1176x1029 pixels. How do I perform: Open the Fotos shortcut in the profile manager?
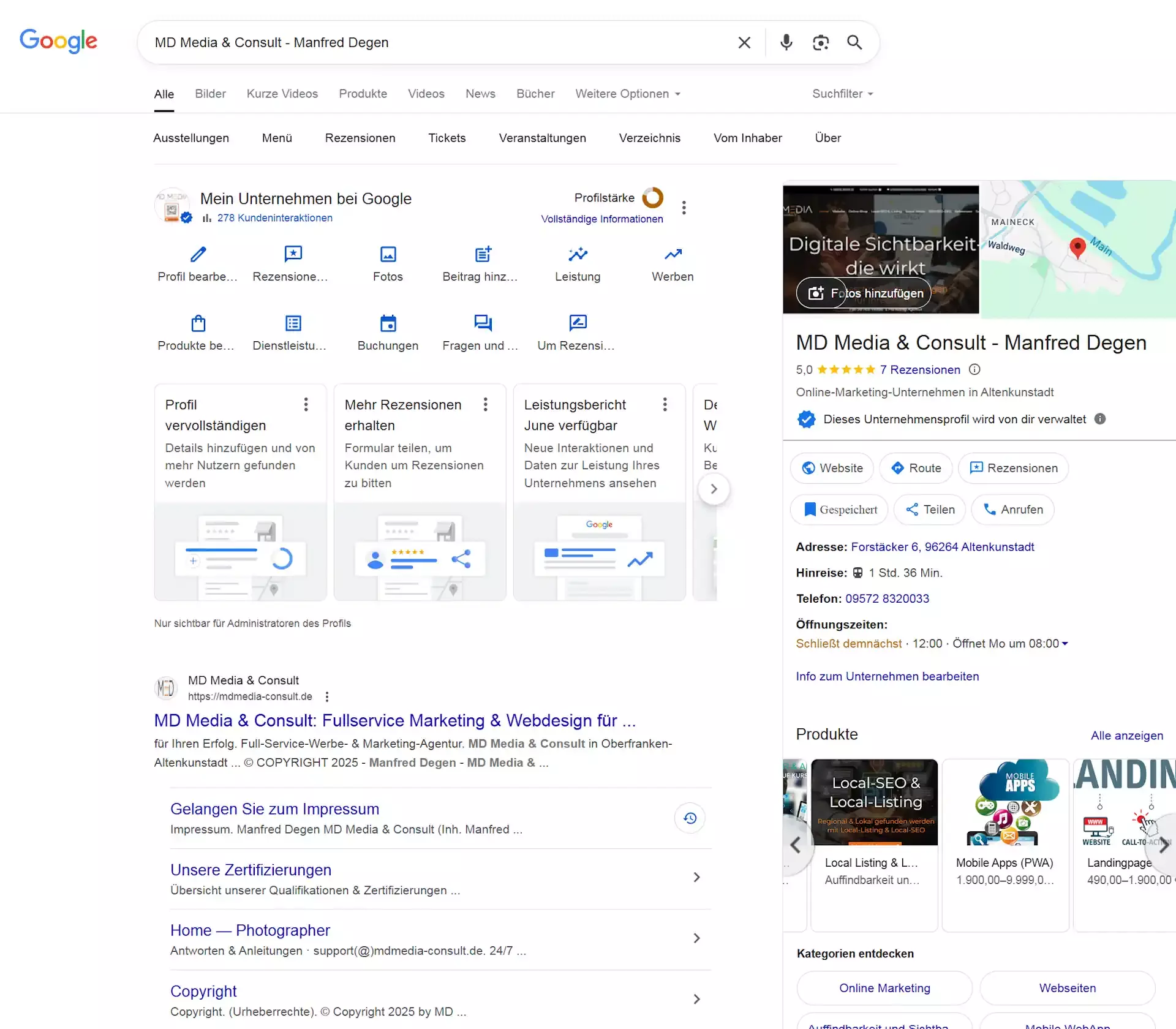[387, 254]
